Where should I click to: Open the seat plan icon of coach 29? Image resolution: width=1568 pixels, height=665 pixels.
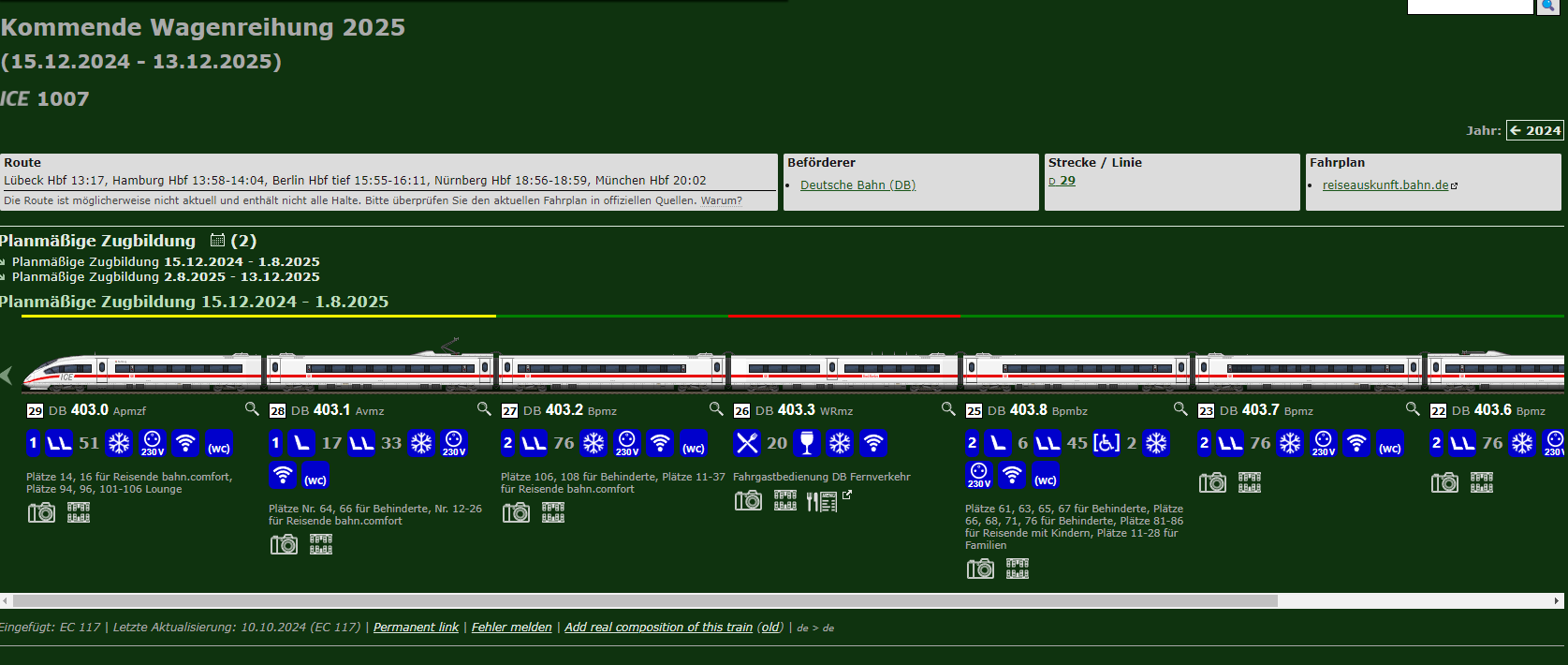click(79, 512)
